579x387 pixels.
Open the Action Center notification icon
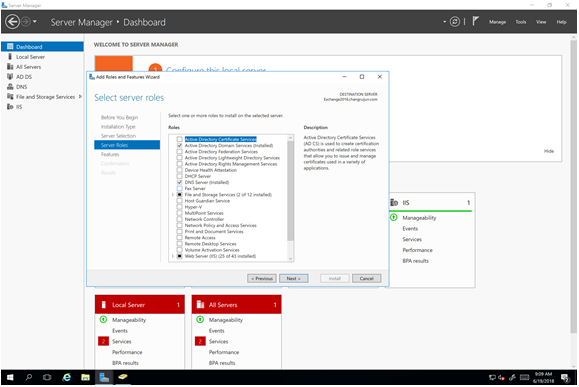click(x=565, y=377)
